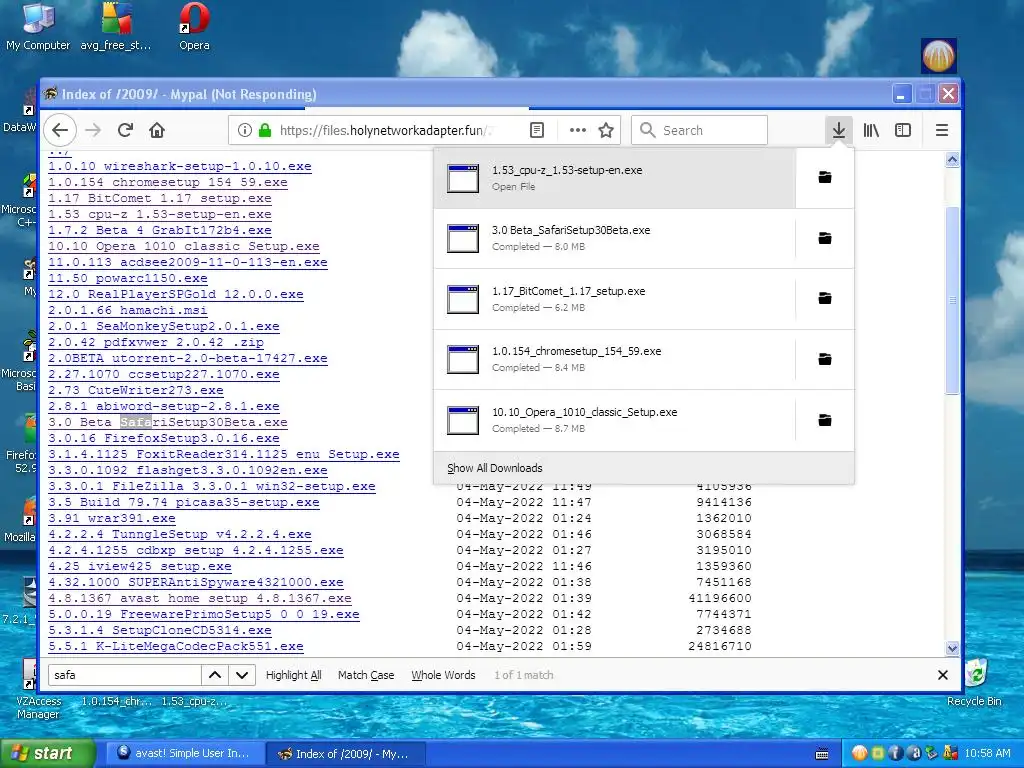The width and height of the screenshot is (1024, 768).
Task: Find next match with down chevron
Action: coord(242,675)
